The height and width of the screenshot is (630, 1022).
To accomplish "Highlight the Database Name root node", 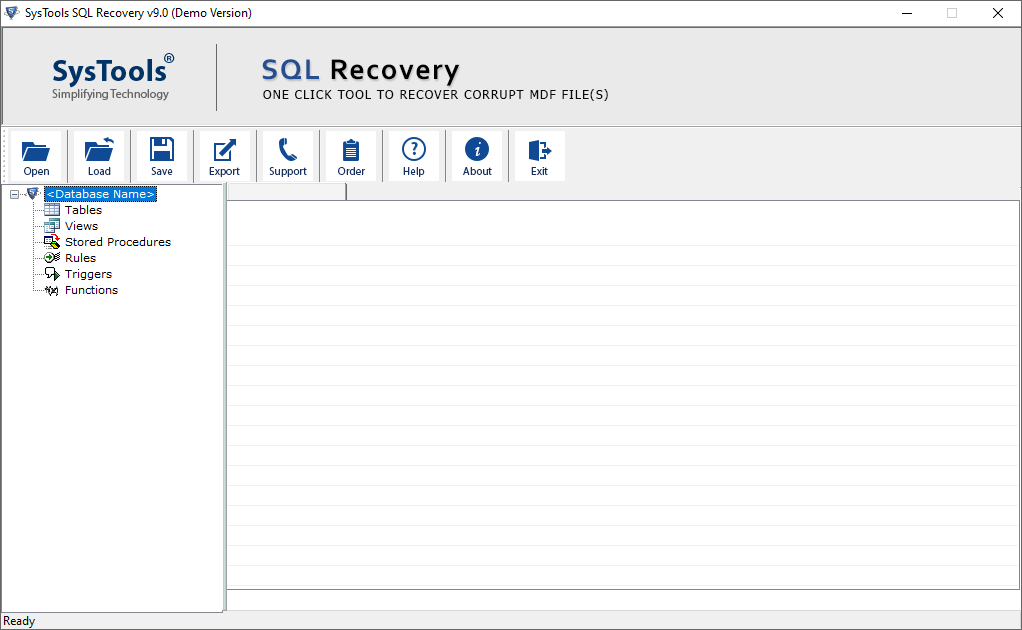I will (x=100, y=193).
